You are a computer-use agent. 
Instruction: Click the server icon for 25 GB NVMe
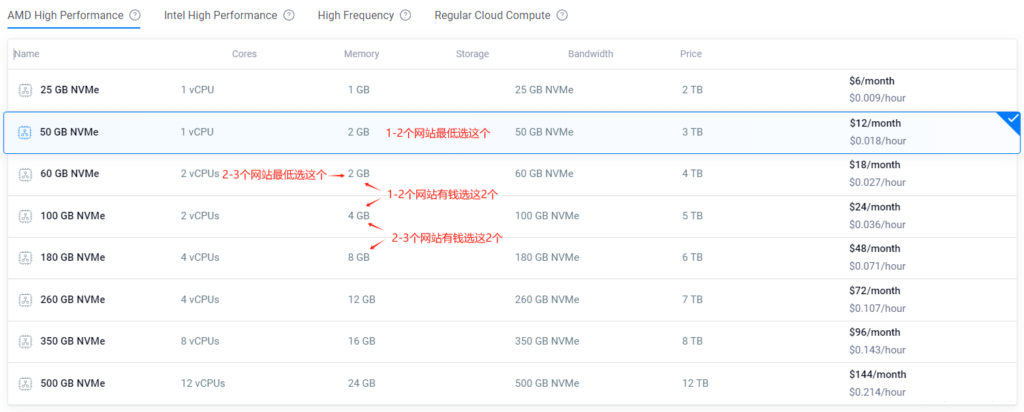[25, 90]
